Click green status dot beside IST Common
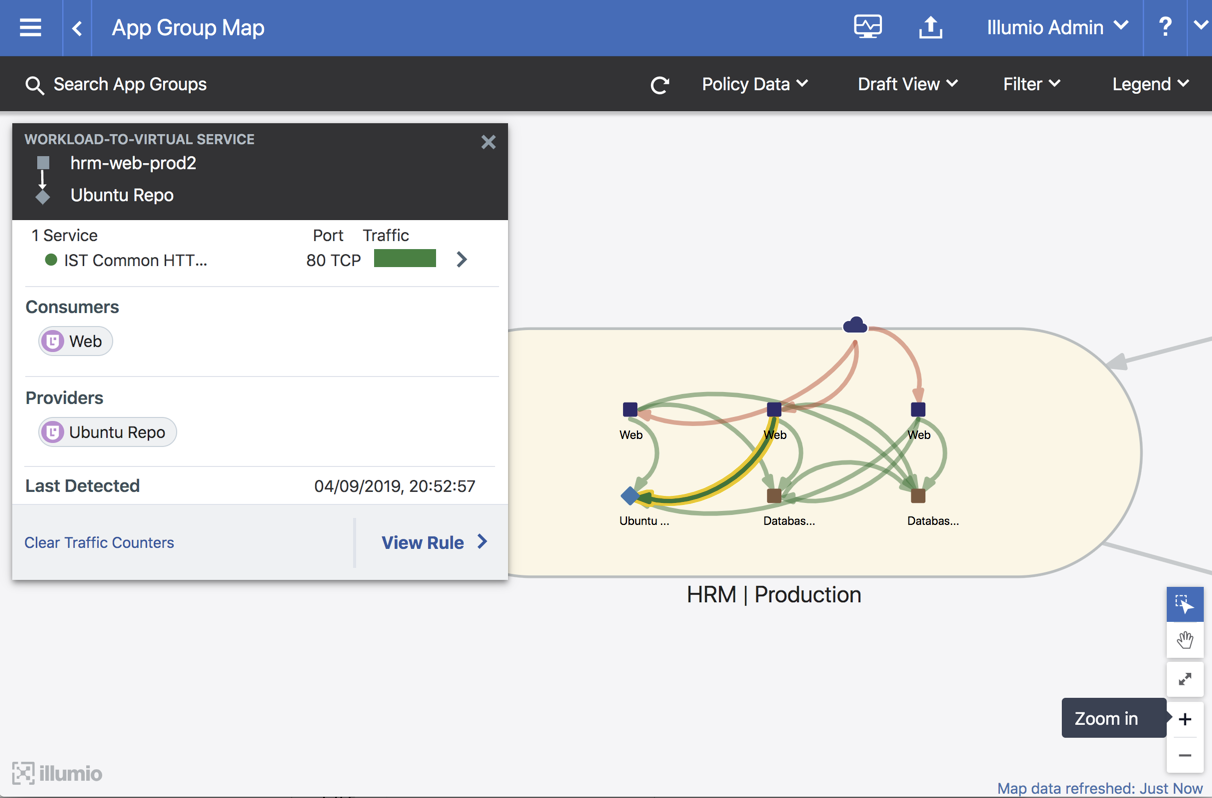Screen dimensions: 1212x798 (x=51, y=260)
